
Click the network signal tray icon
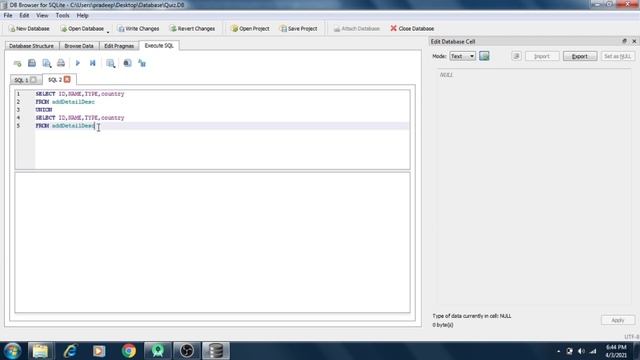593,351
